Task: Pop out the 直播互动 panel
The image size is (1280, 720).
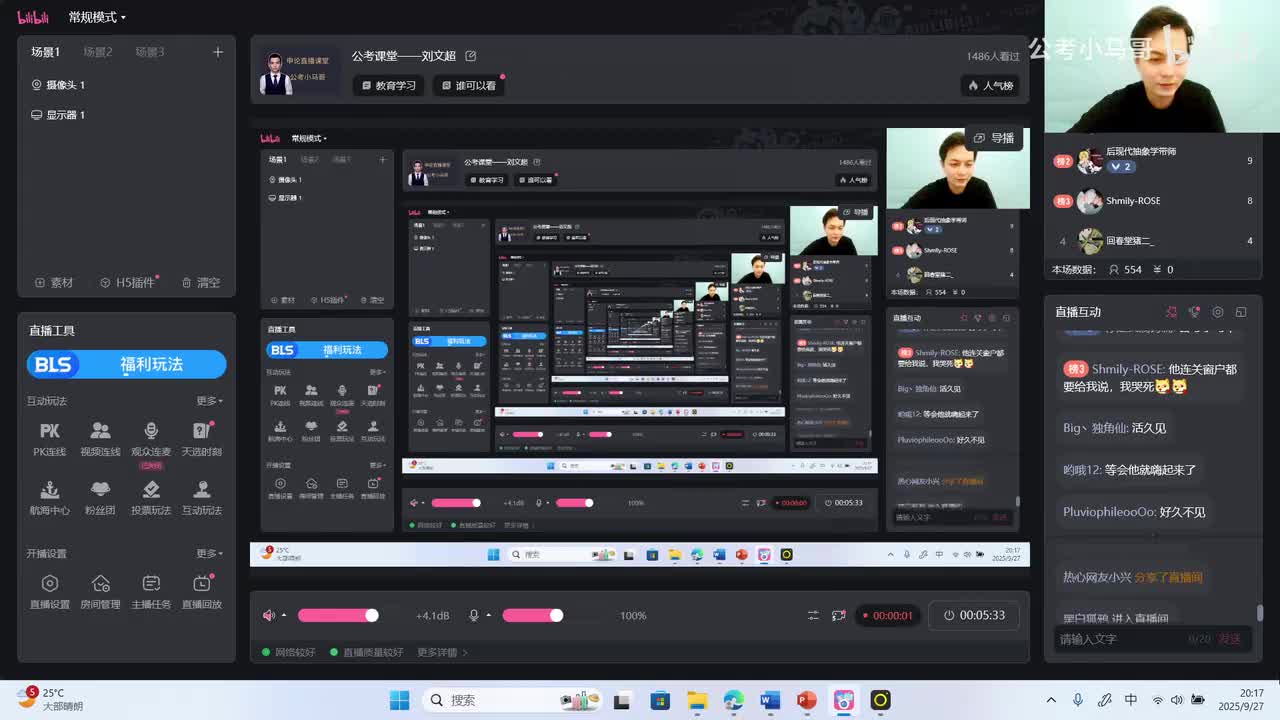Action: [1241, 312]
